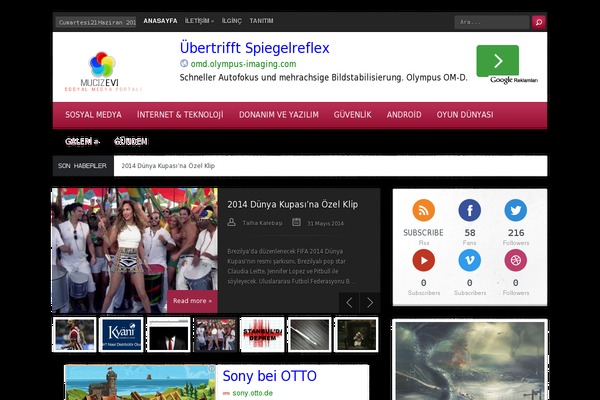Open omd.olympus-imaging.com link
This screenshot has width=600, height=400.
coord(243,64)
